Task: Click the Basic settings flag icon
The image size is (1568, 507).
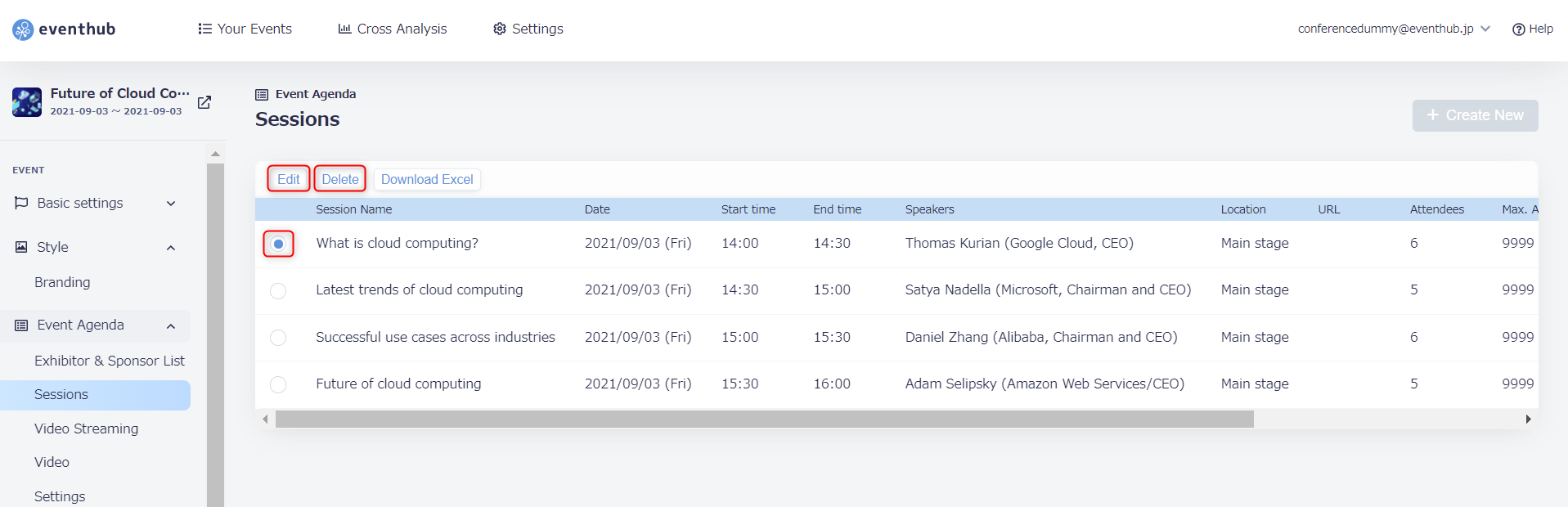Action: tap(21, 203)
